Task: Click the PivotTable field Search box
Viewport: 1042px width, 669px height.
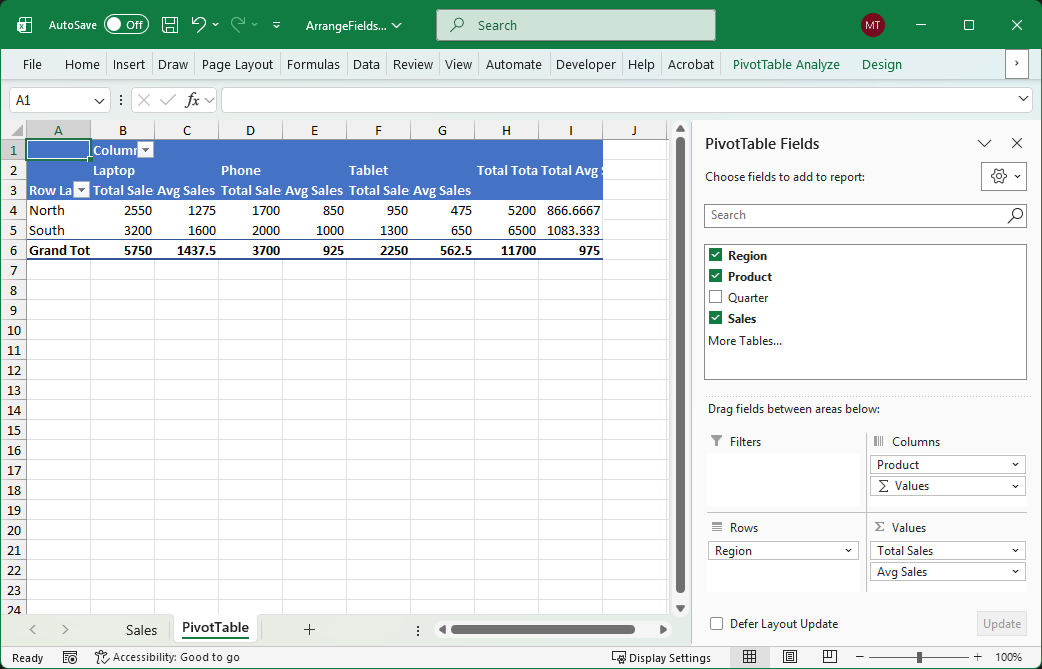Action: tap(865, 215)
